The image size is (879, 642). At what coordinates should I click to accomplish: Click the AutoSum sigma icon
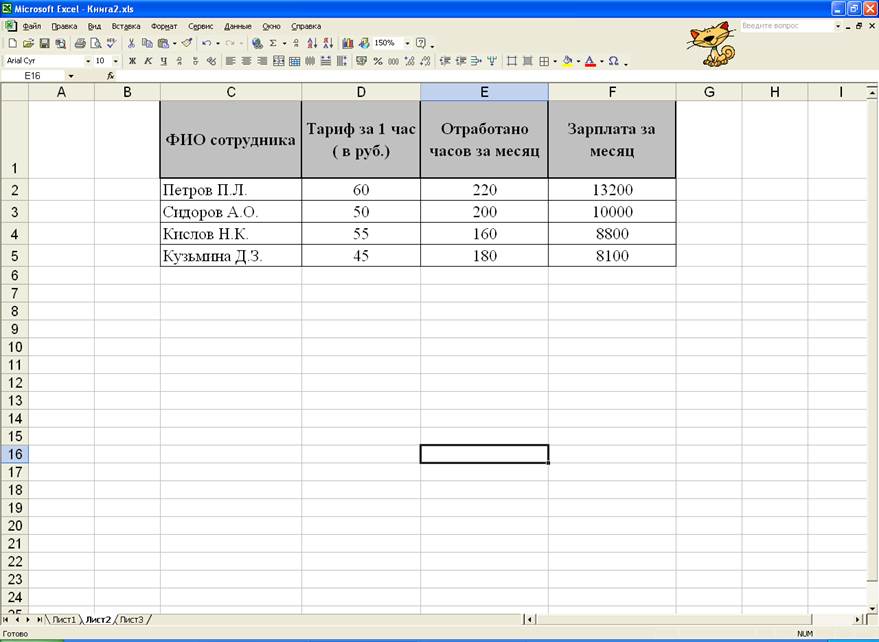(x=272, y=44)
